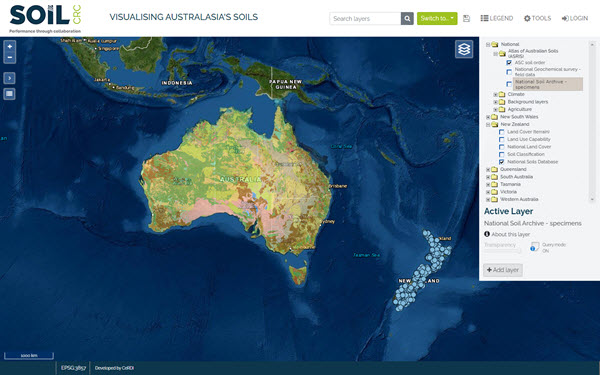600x375 pixels.
Task: Click layer tree scrollbar down arrow
Action: point(592,199)
